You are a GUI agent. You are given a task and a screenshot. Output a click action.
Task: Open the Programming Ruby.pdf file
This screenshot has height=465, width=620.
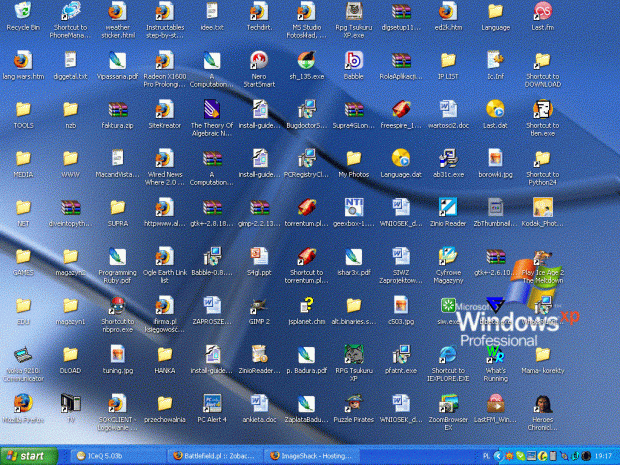click(x=117, y=256)
